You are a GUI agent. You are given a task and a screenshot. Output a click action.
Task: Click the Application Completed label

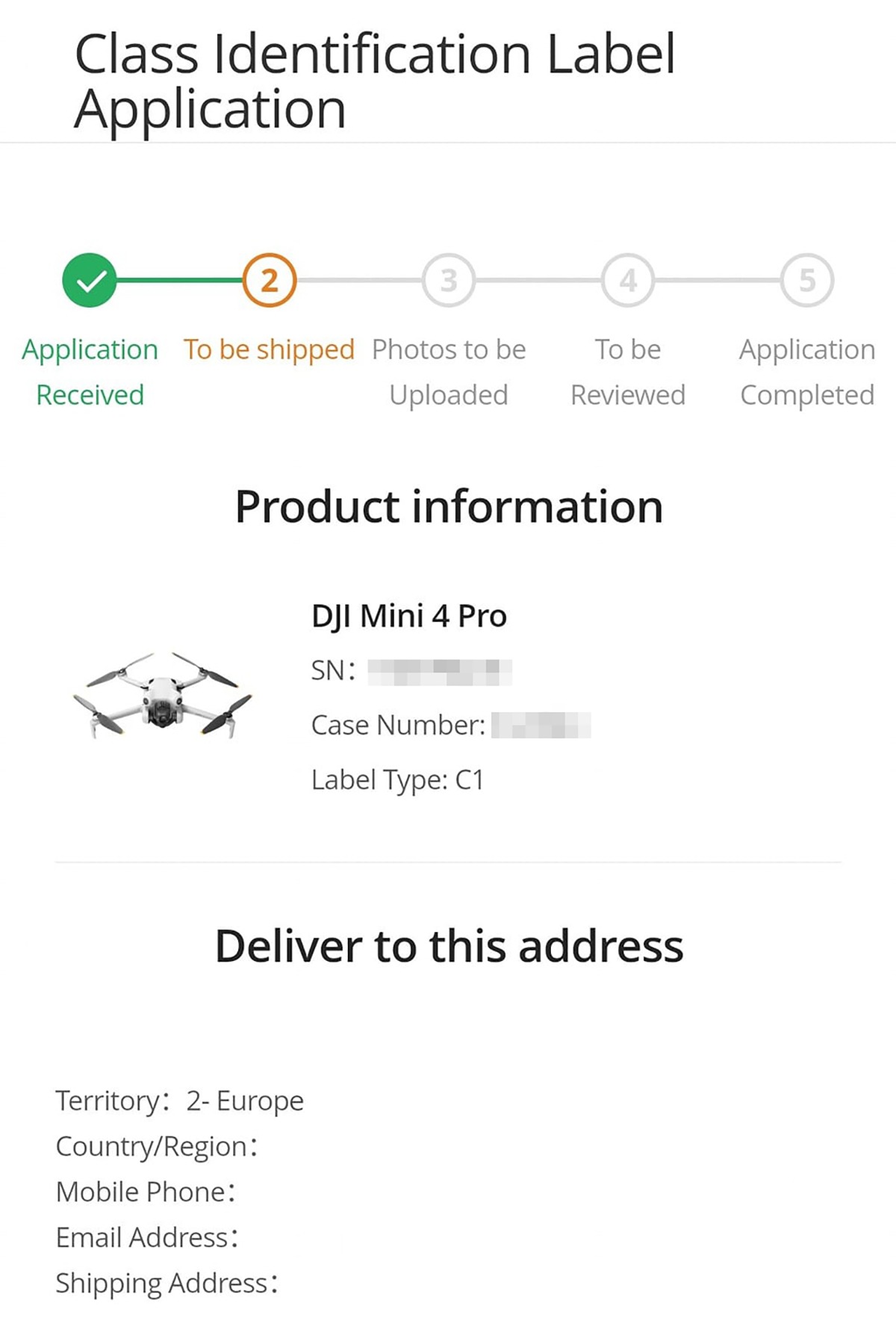pyautogui.click(x=807, y=372)
